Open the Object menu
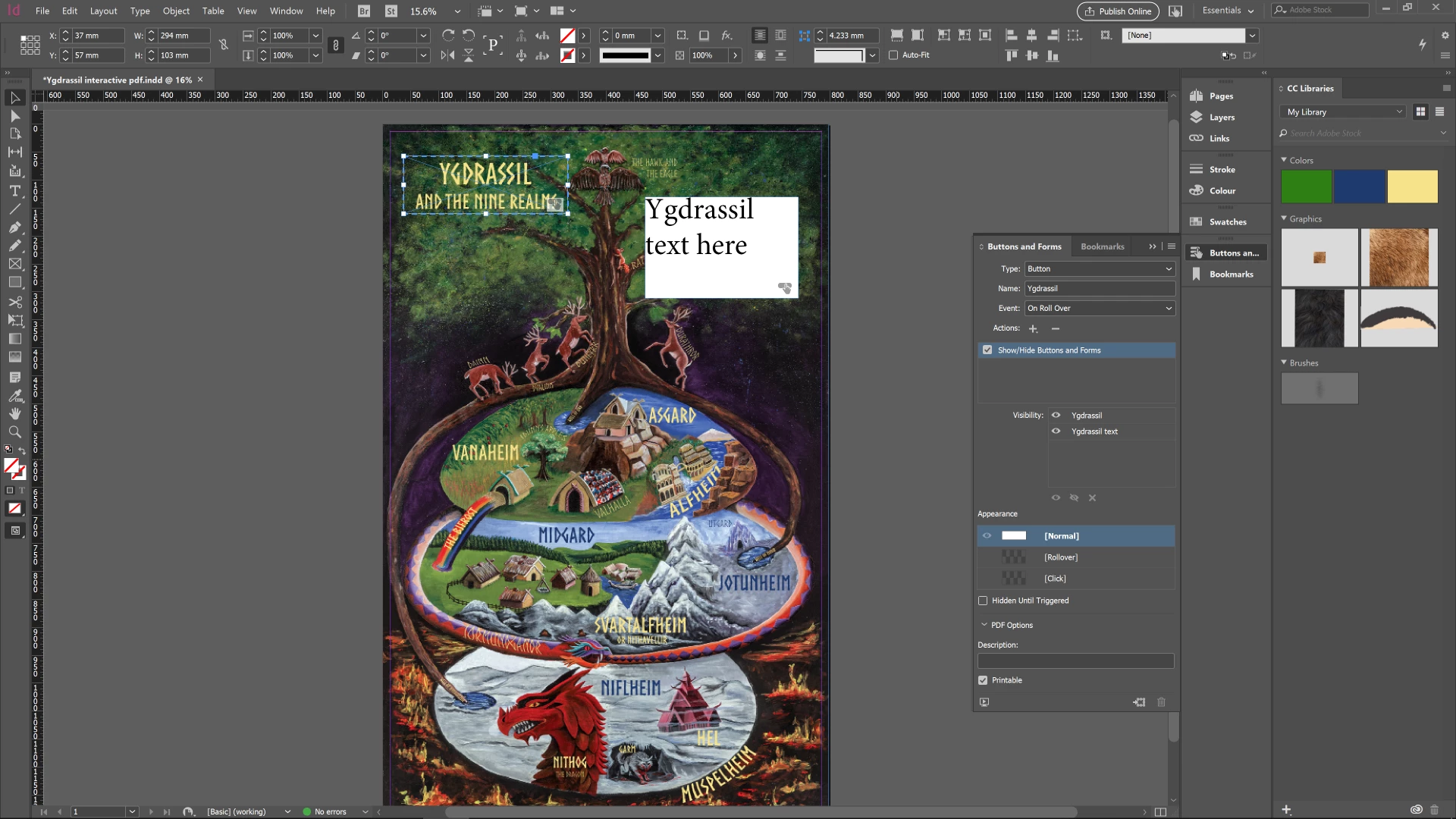The image size is (1456, 819). (x=176, y=11)
